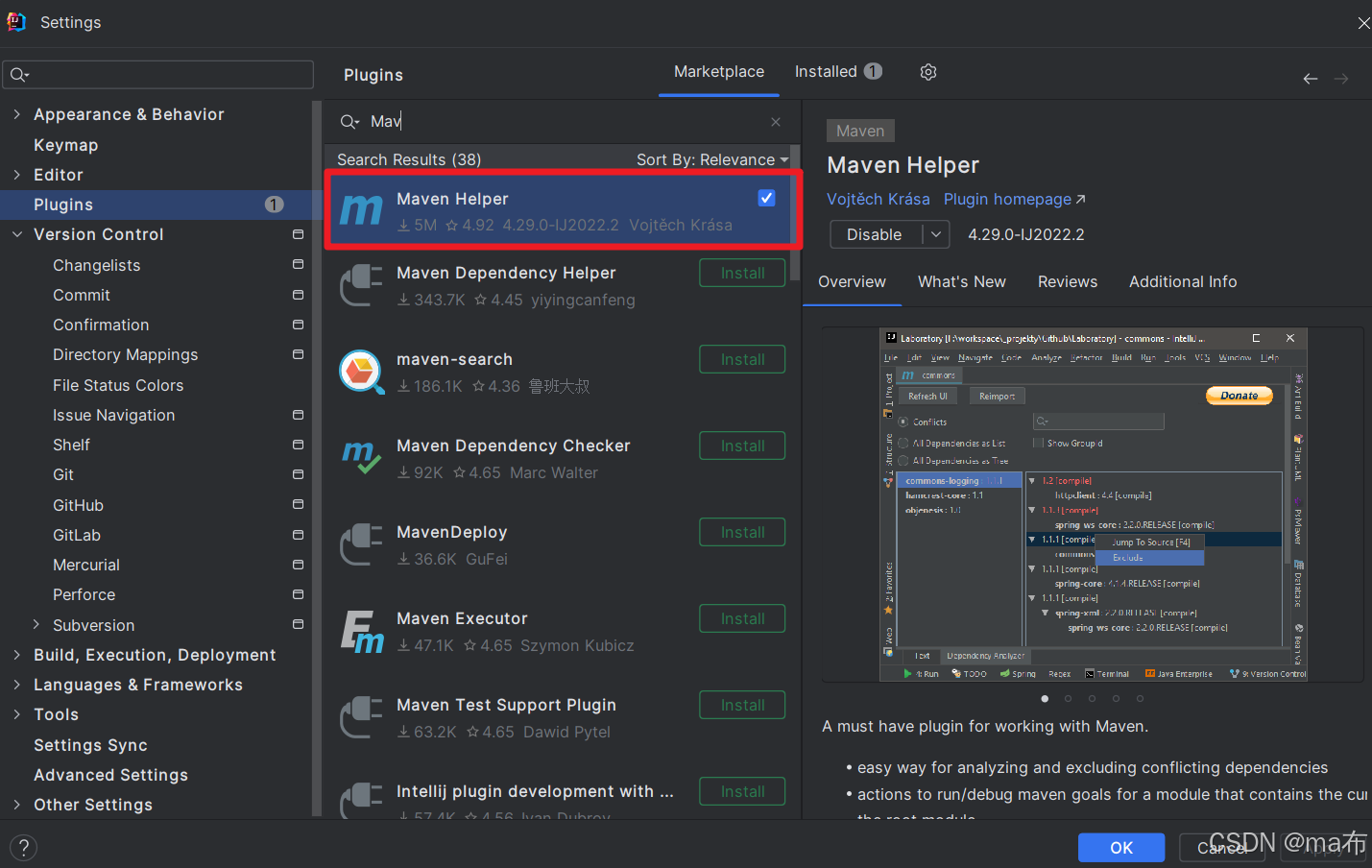1372x868 pixels.
Task: Expand the Subversion node
Action: click(36, 624)
